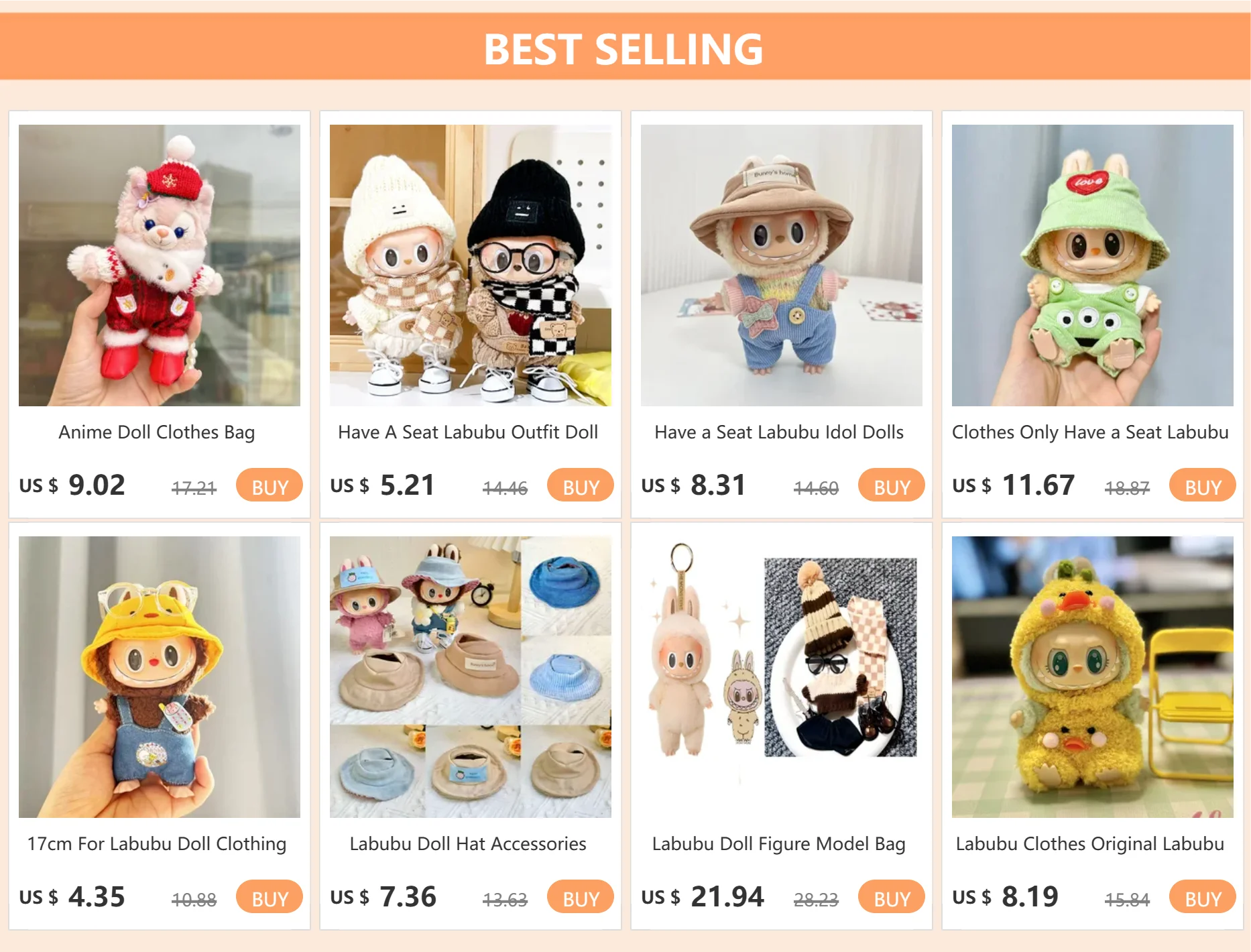Viewport: 1251px width, 952px height.
Task: View the yellow duck costume doll photo
Action: (x=1093, y=677)
